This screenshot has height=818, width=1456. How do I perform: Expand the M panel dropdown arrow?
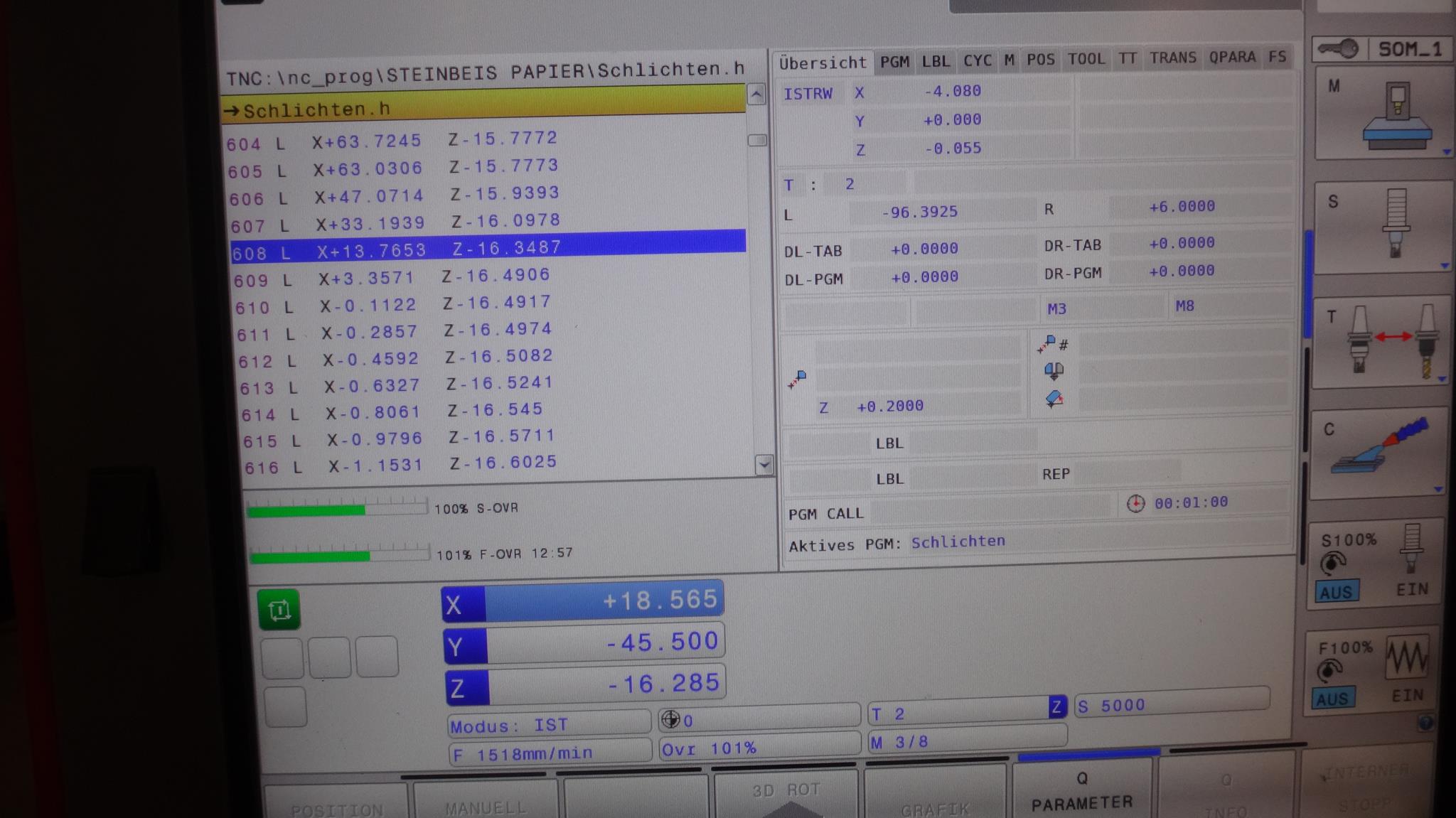click(1446, 152)
